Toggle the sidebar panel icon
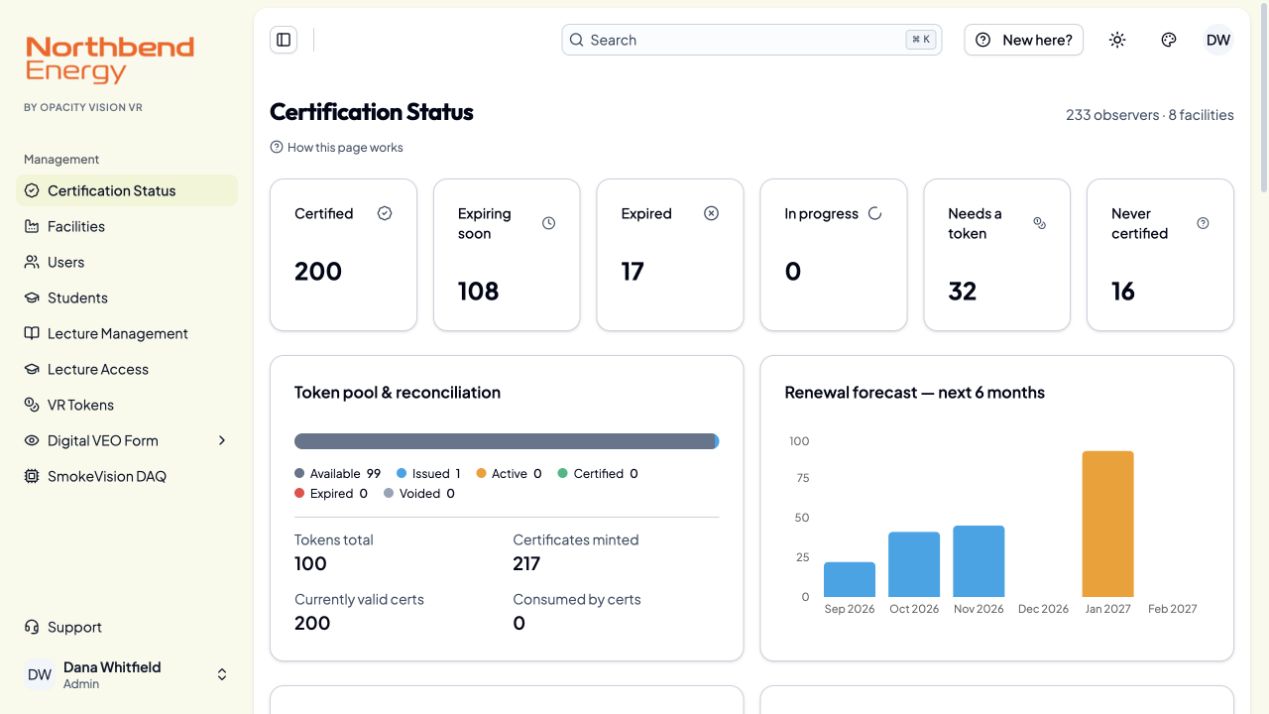The image size is (1269, 714). click(x=284, y=40)
